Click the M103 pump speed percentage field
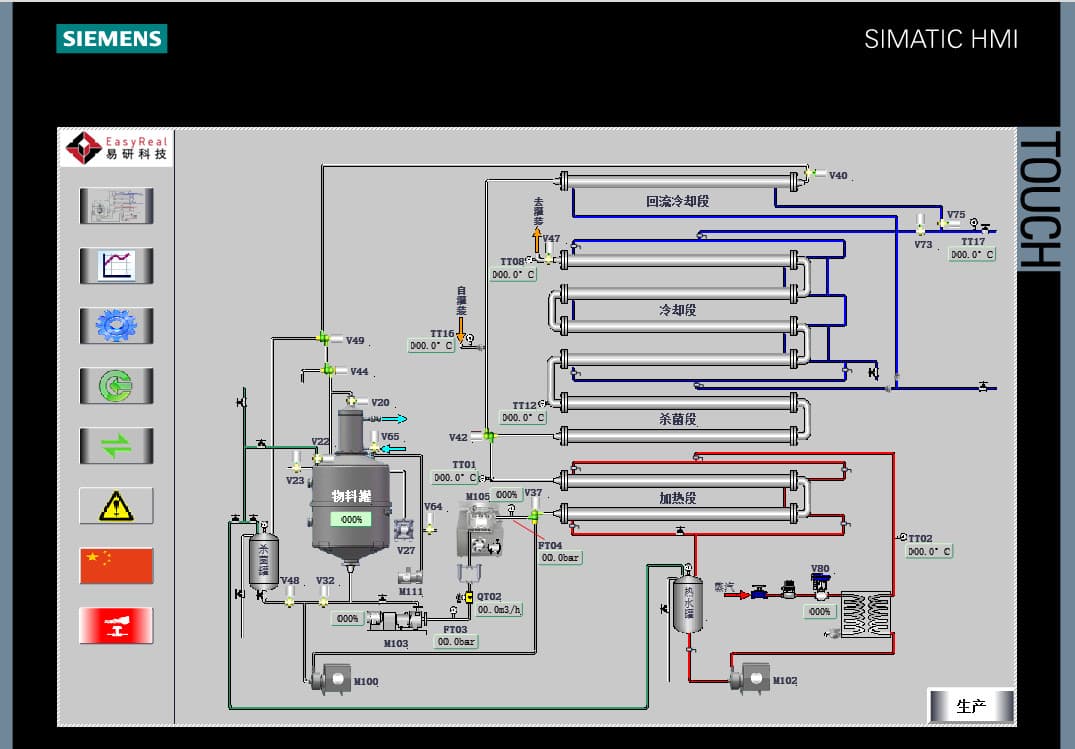Screen dimensions: 1075x749 tap(347, 619)
